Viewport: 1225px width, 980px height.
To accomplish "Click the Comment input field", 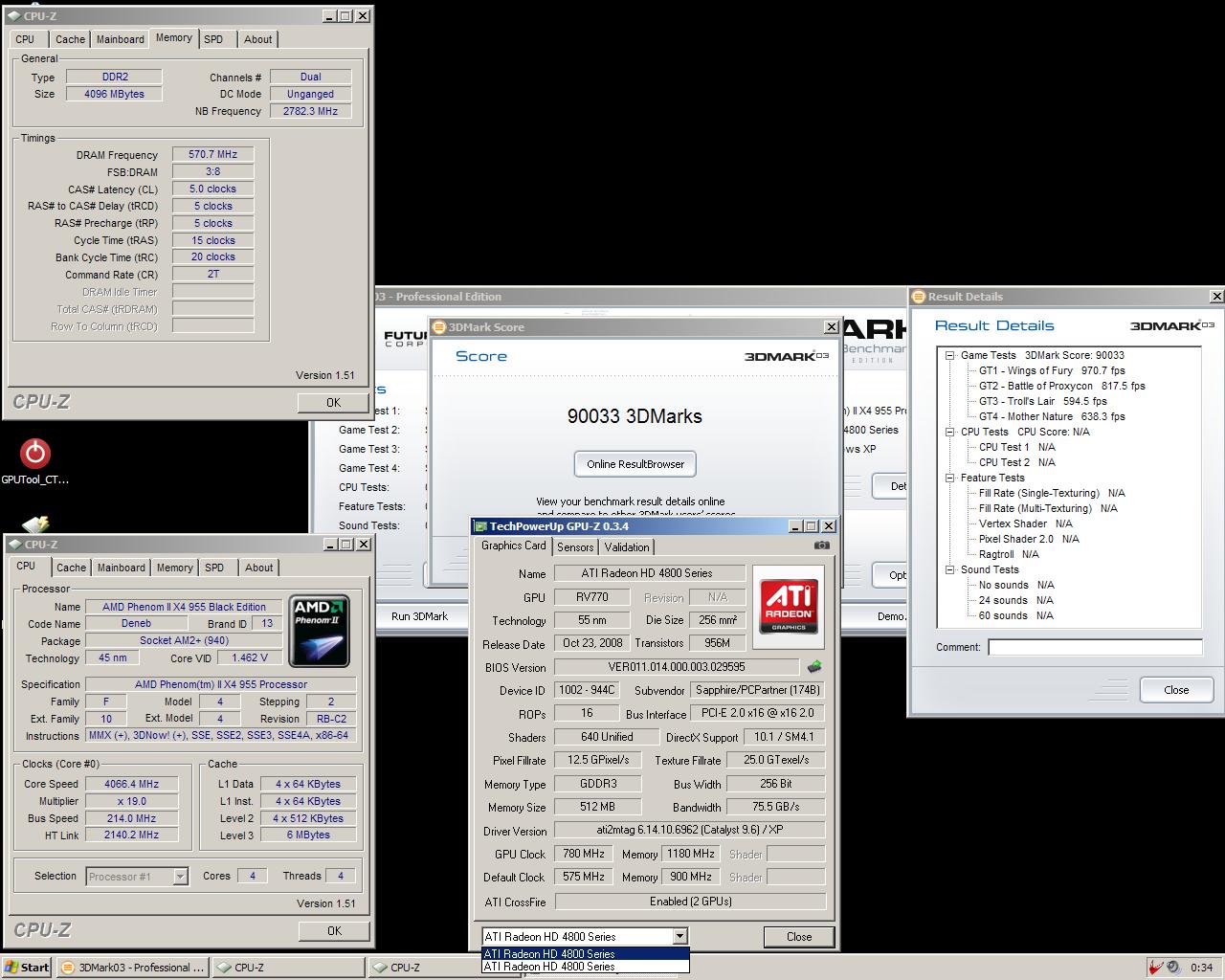I will coord(1095,648).
